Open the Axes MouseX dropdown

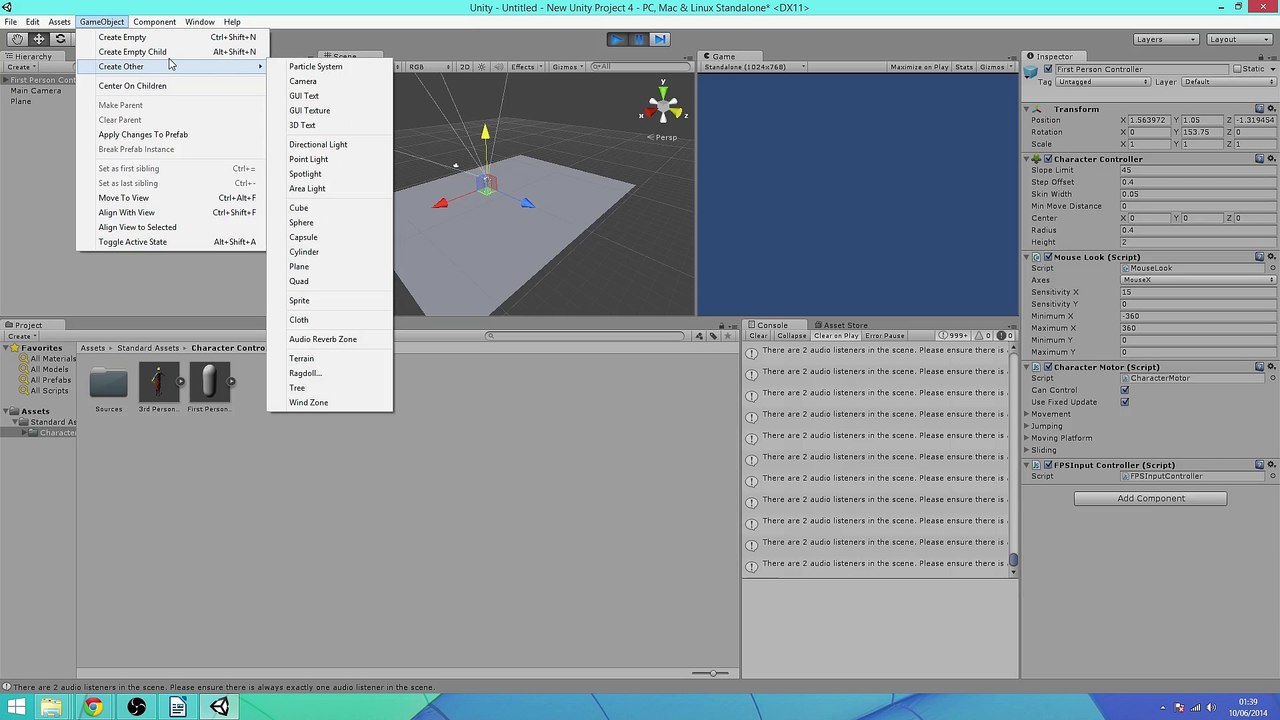pyautogui.click(x=1198, y=280)
